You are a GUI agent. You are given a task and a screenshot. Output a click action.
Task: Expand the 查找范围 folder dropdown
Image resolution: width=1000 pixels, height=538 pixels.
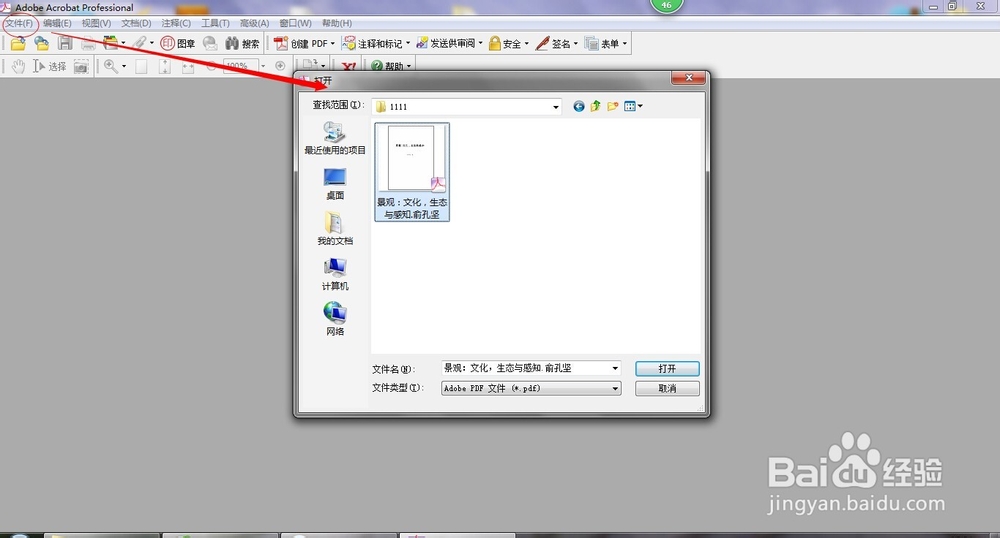[x=556, y=107]
